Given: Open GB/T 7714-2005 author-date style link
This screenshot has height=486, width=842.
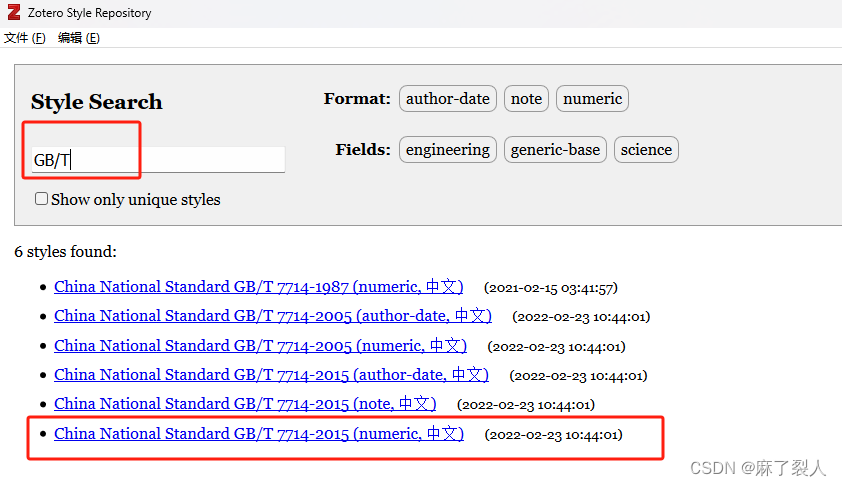Looking at the screenshot, I should pyautogui.click(x=272, y=316).
